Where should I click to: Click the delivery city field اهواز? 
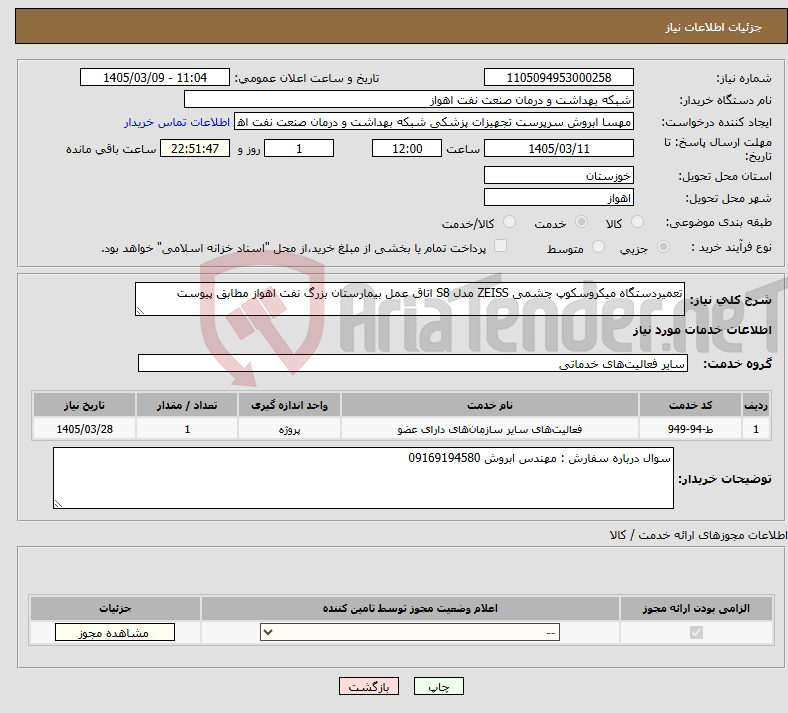(x=559, y=197)
